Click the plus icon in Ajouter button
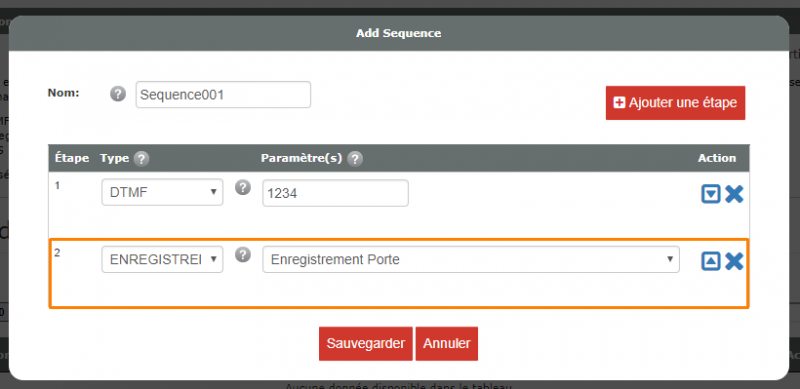This screenshot has width=800, height=389. click(619, 103)
